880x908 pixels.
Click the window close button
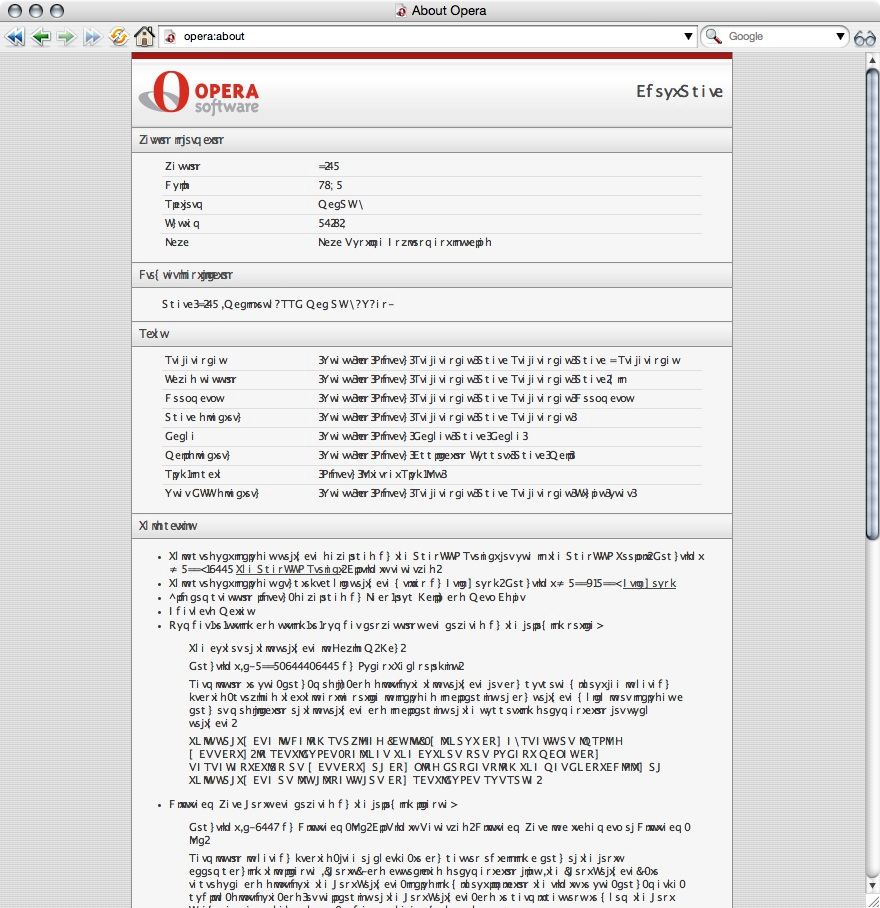[15, 10]
